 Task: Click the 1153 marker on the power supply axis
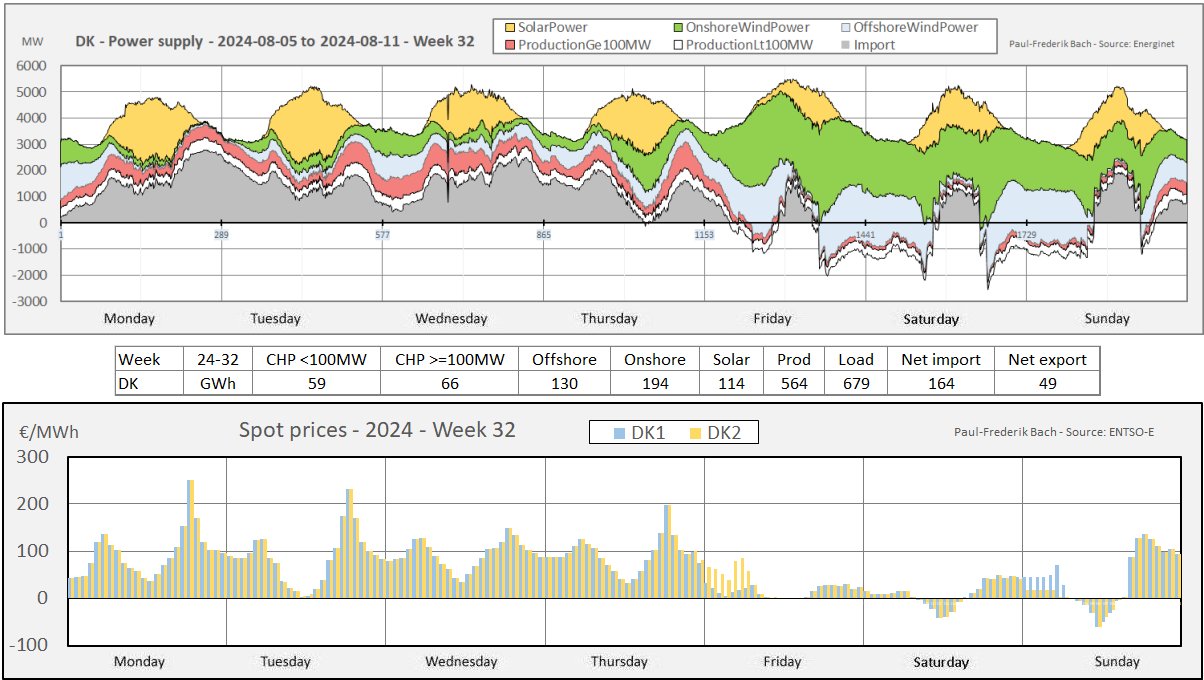click(704, 235)
